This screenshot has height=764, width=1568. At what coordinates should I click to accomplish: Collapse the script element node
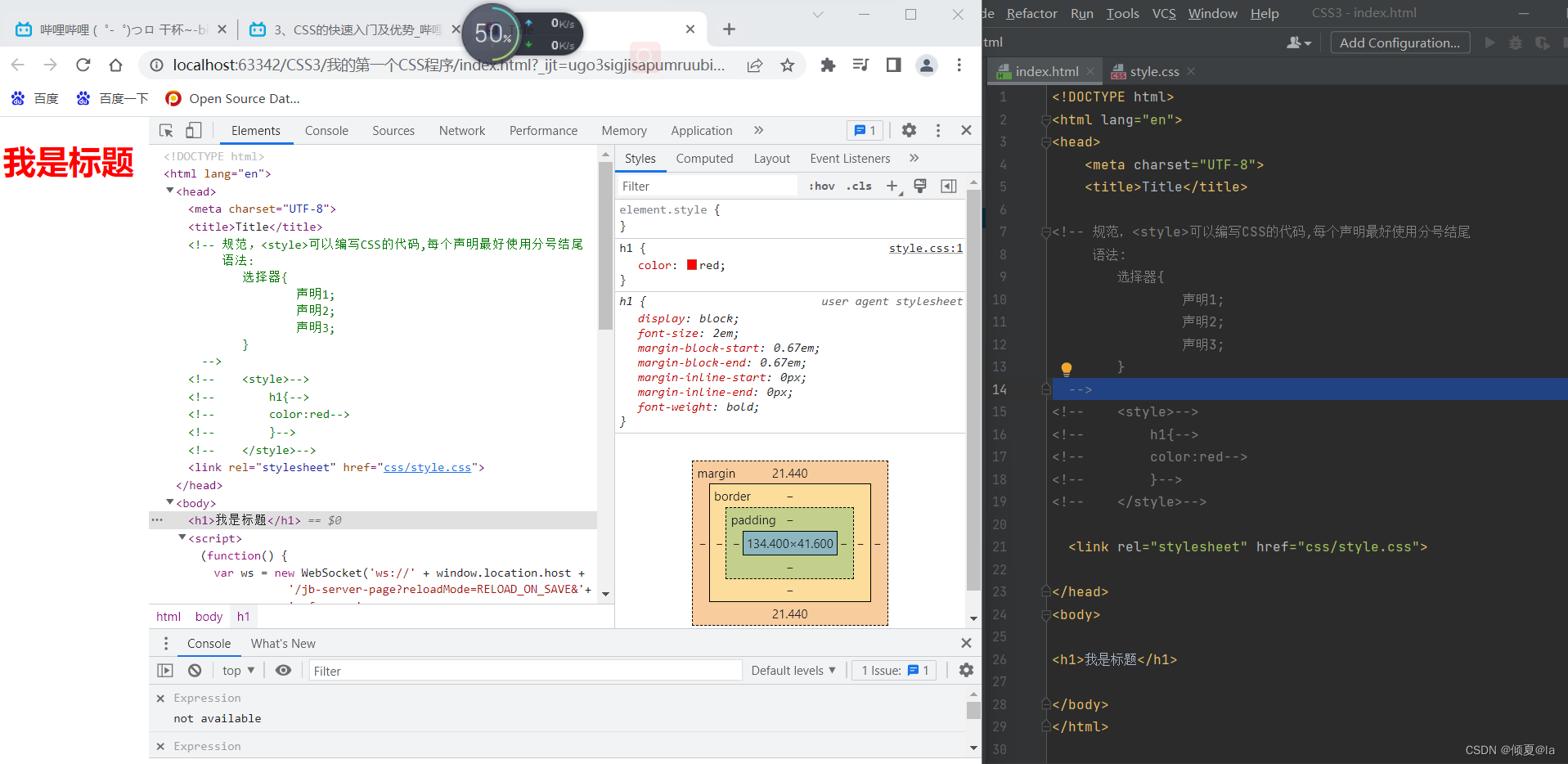(x=182, y=537)
